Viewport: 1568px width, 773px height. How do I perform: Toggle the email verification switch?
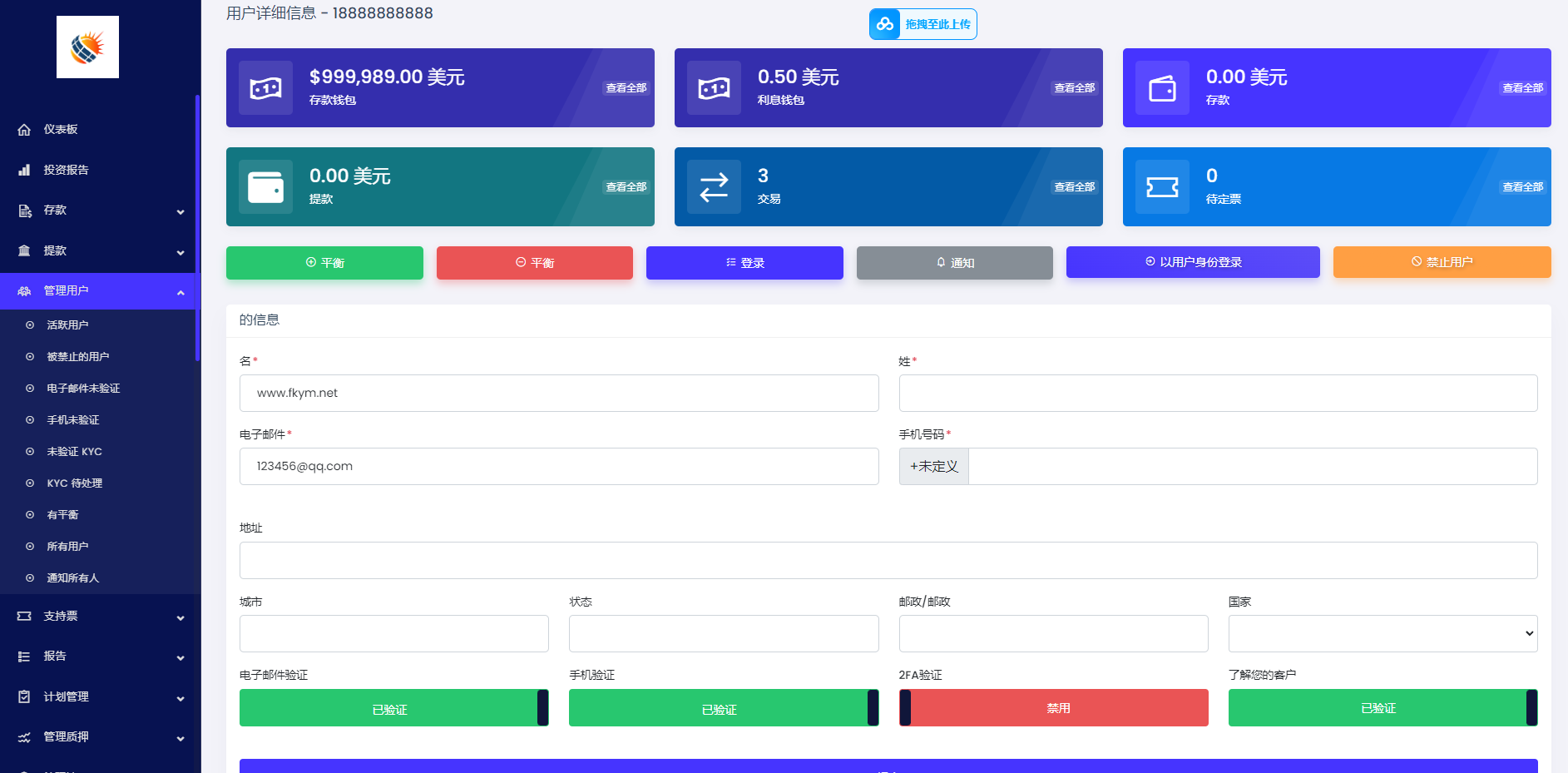point(393,708)
